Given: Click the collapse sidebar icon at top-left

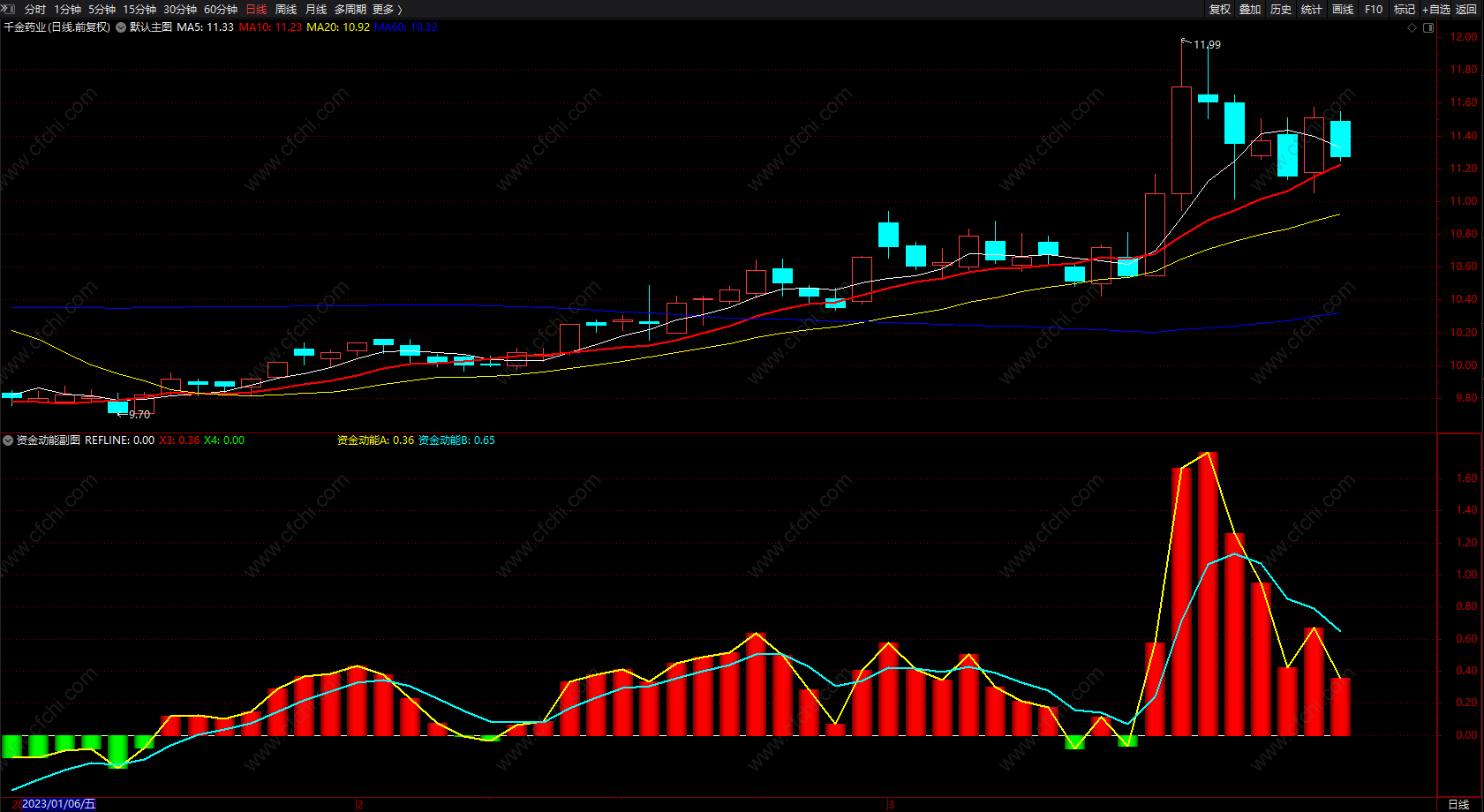Looking at the screenshot, I should point(9,9).
